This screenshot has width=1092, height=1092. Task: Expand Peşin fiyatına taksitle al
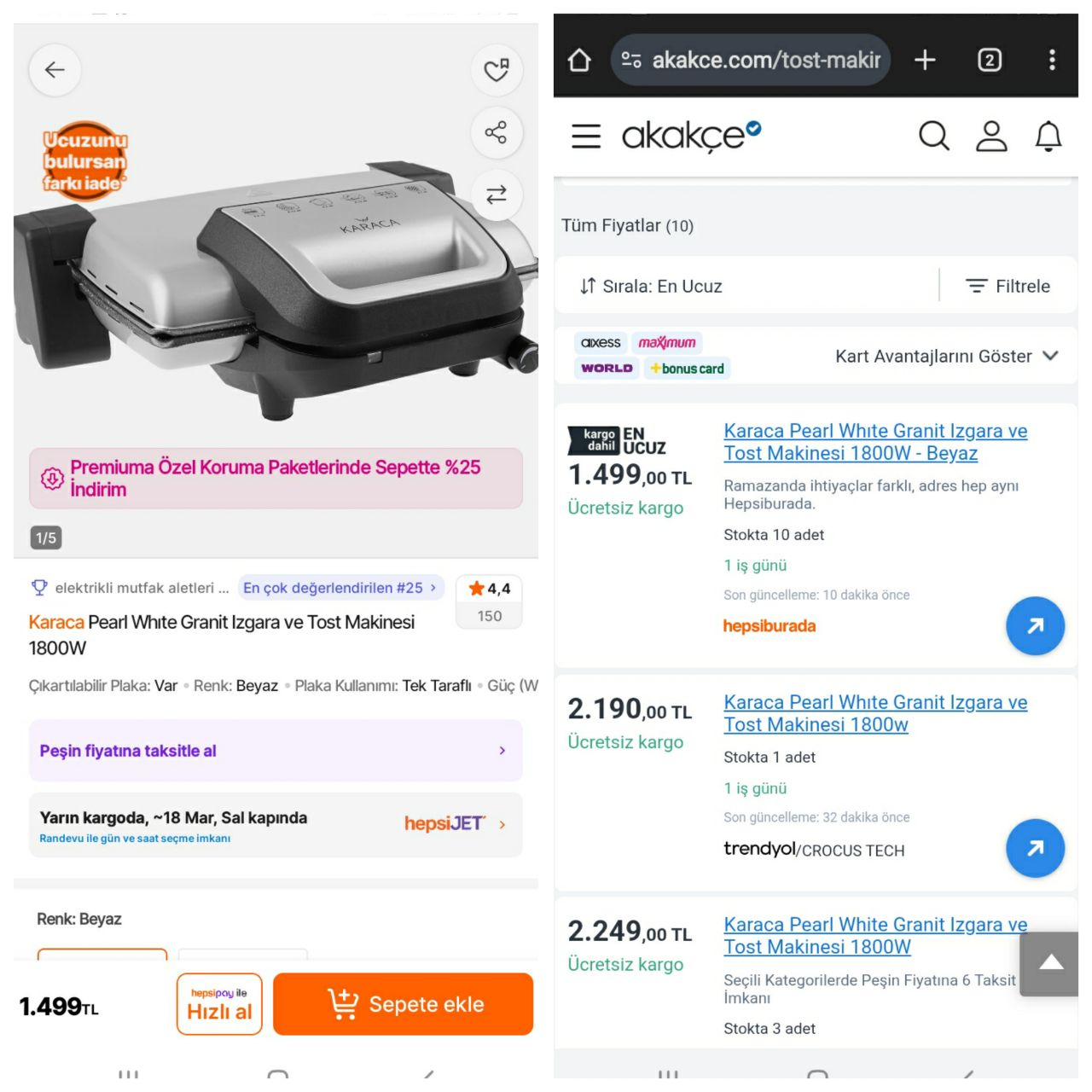(x=276, y=751)
